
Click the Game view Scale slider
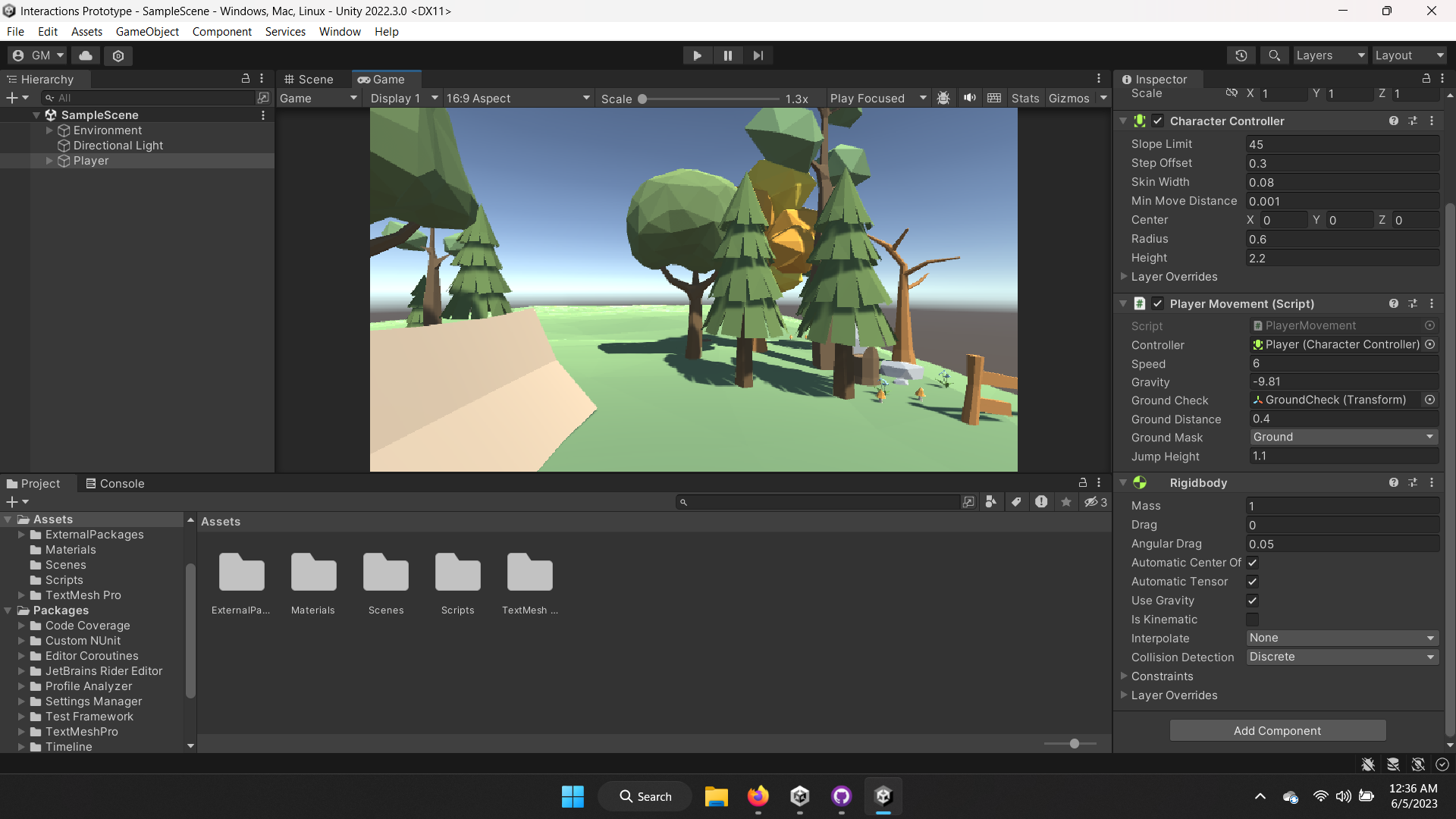click(x=642, y=99)
